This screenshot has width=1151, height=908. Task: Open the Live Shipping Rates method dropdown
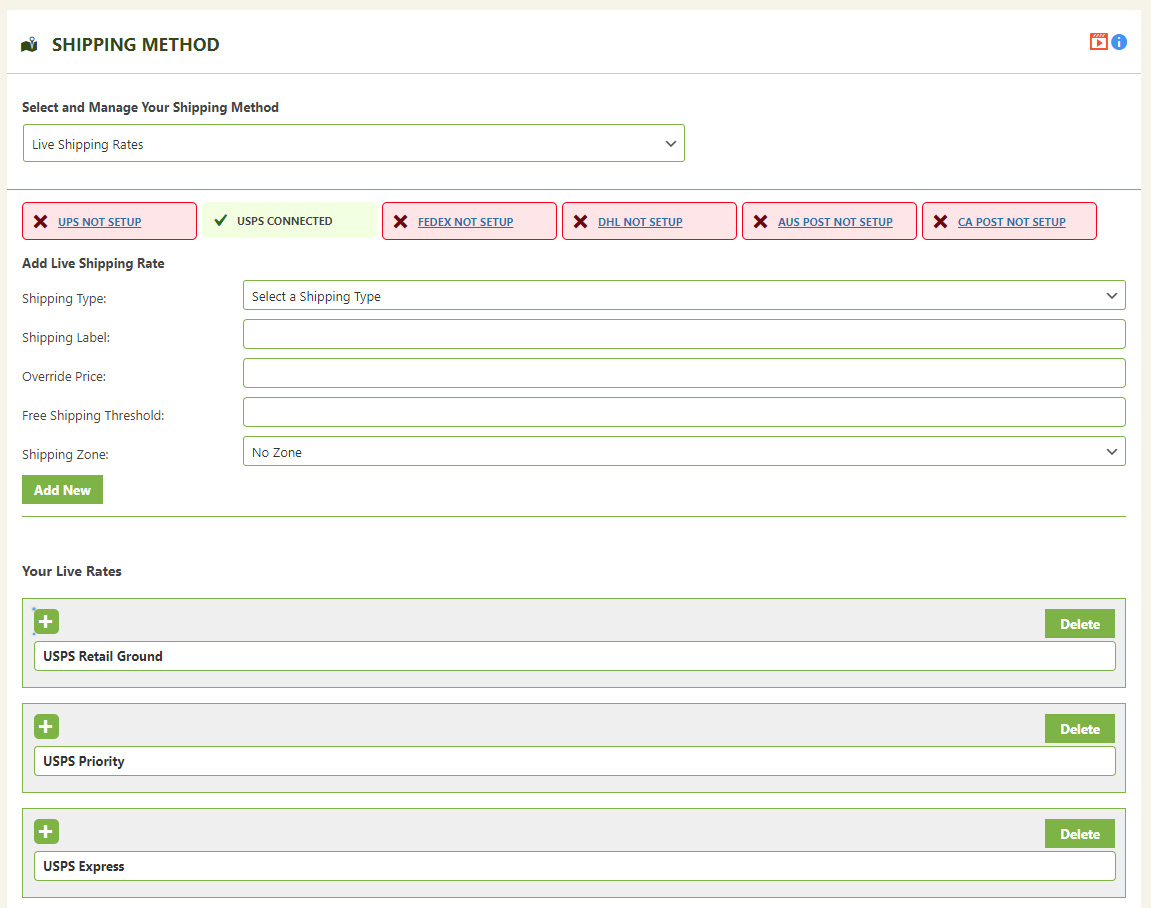tap(353, 144)
